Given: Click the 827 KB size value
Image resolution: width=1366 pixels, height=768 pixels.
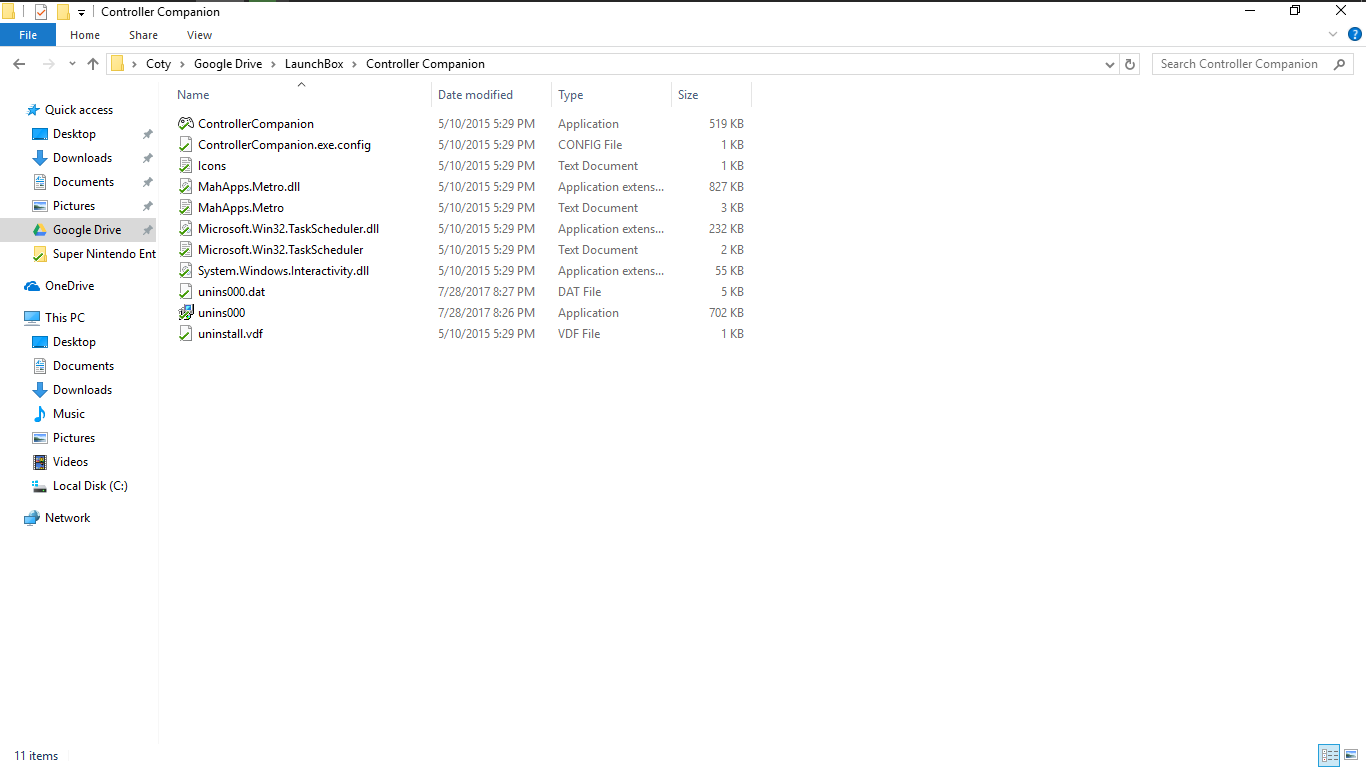Looking at the screenshot, I should (x=726, y=187).
